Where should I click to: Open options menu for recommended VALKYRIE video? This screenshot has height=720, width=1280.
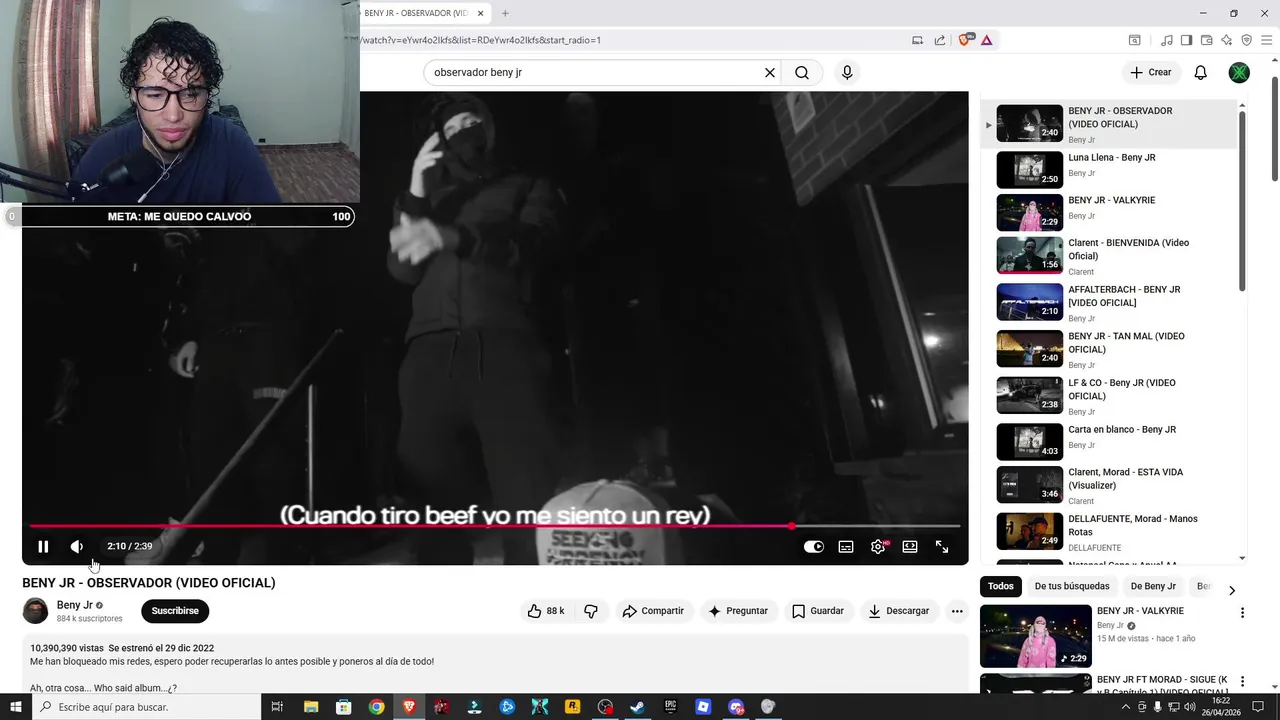(1242, 613)
